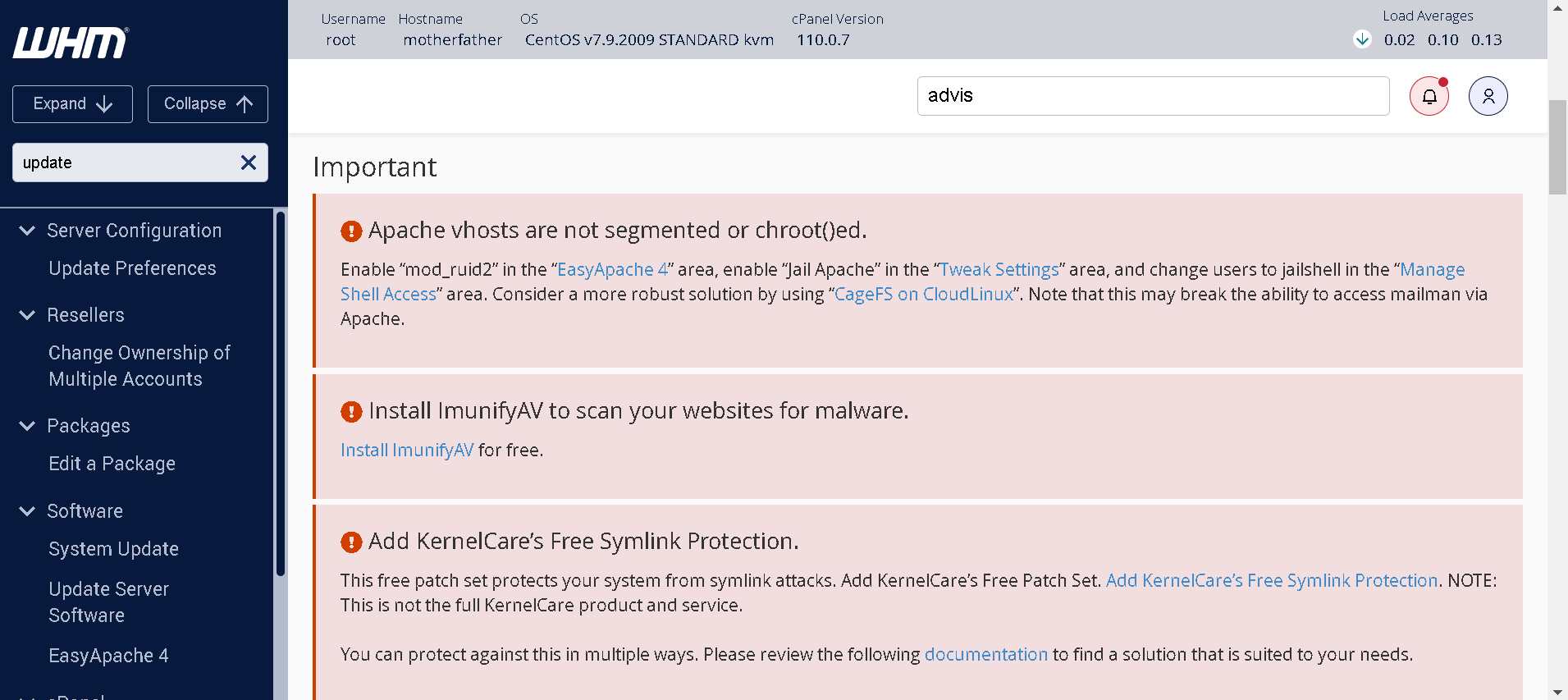Click the Apache vhosts warning icon
This screenshot has height=700, width=1568.
pos(351,231)
